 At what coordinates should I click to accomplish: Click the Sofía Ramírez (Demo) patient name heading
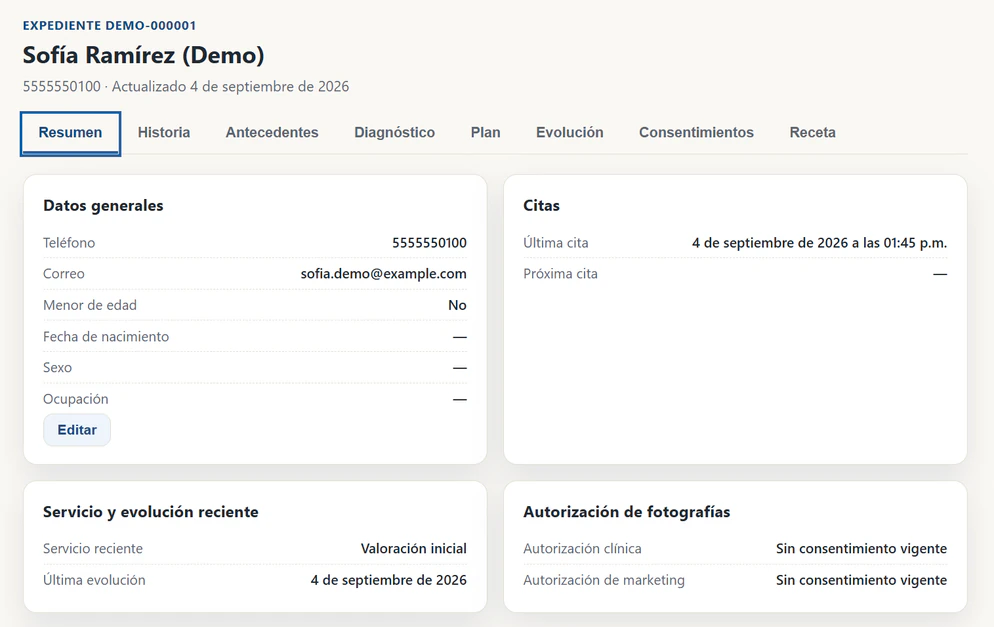(x=143, y=56)
